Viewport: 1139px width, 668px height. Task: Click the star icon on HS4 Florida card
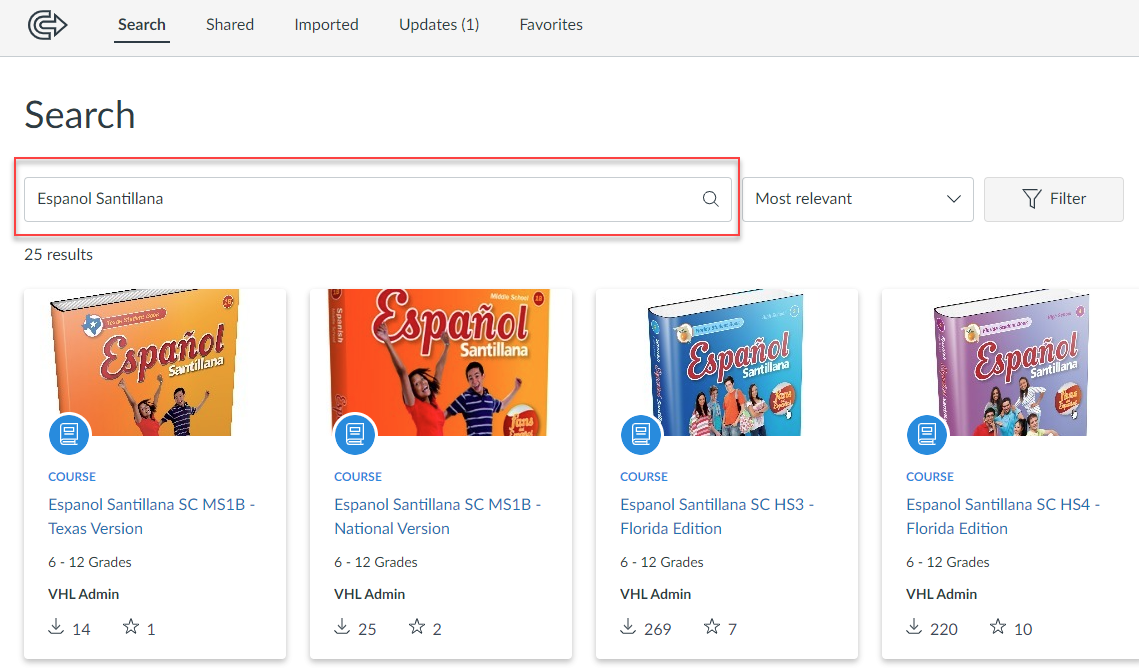click(x=997, y=627)
